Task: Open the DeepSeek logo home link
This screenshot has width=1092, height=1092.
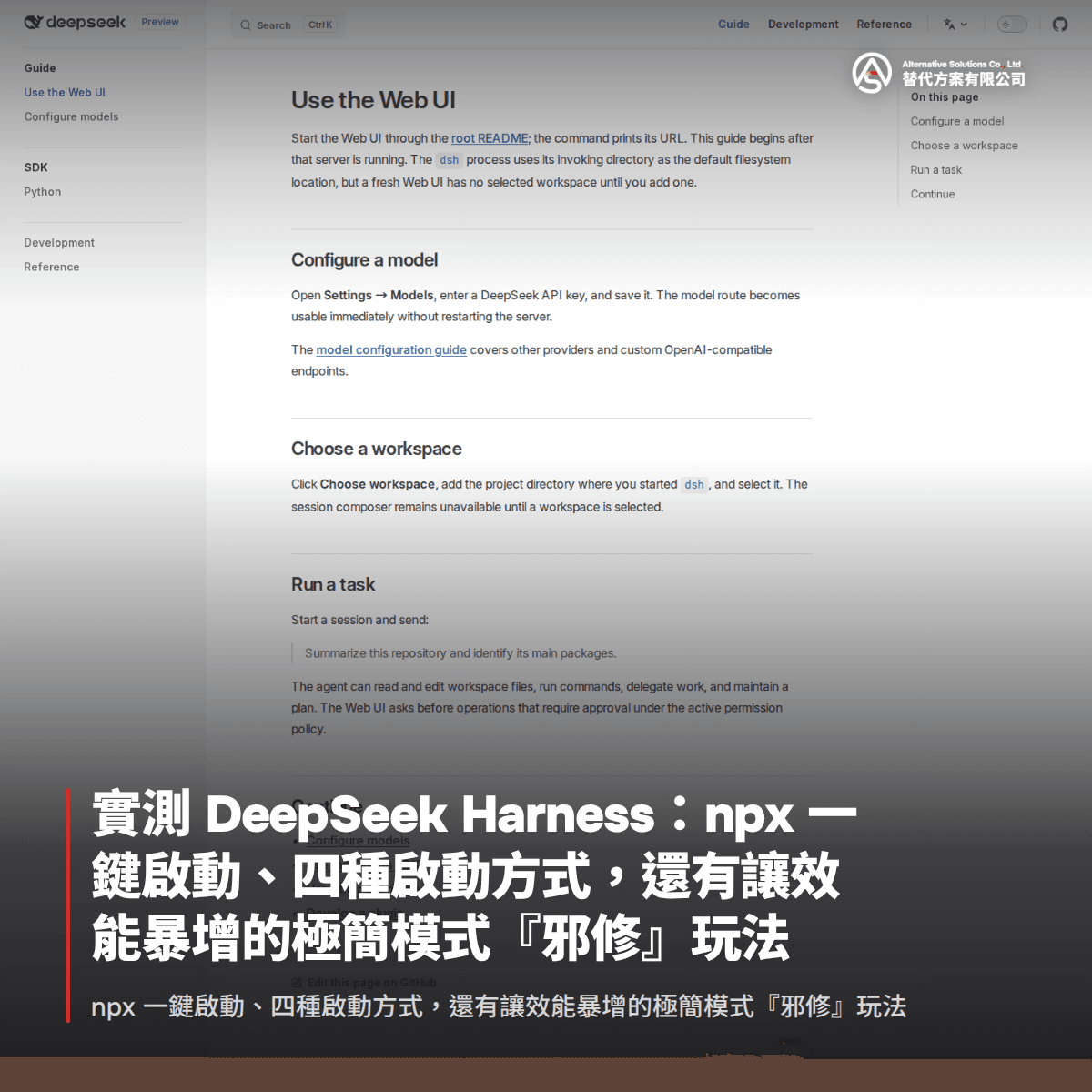Action: coord(75,22)
